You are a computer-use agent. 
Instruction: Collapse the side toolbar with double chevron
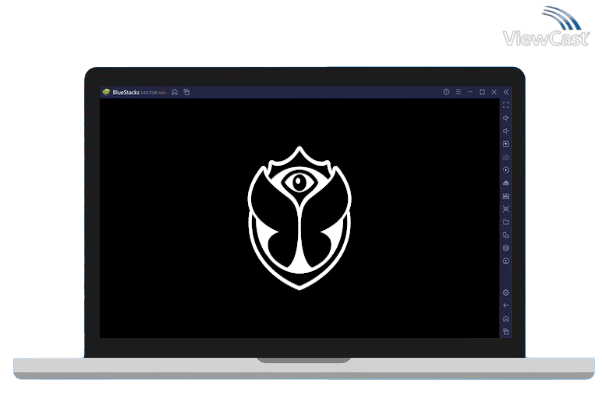pyautogui.click(x=506, y=92)
